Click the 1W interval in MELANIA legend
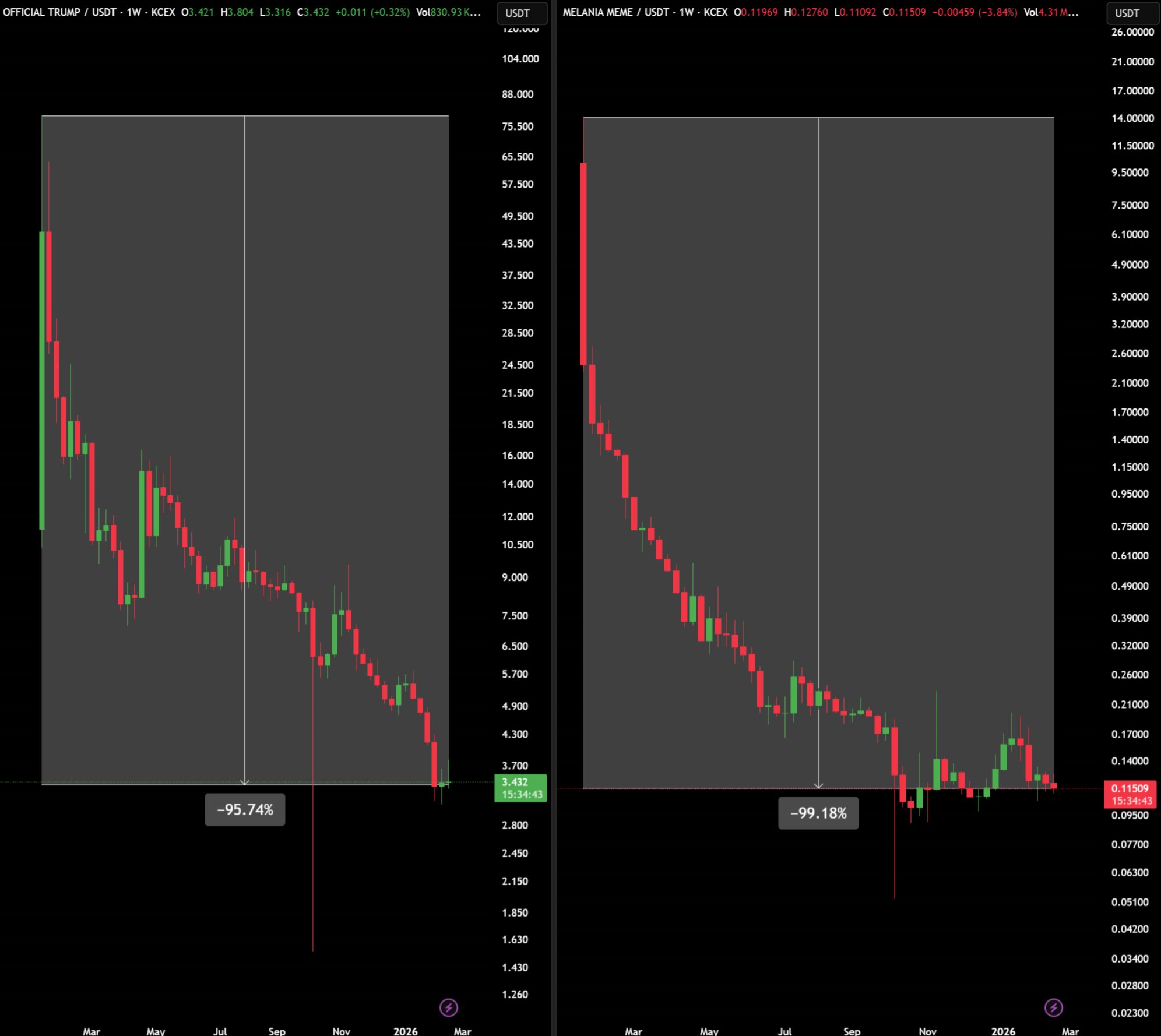The image size is (1161, 1036). [x=687, y=12]
